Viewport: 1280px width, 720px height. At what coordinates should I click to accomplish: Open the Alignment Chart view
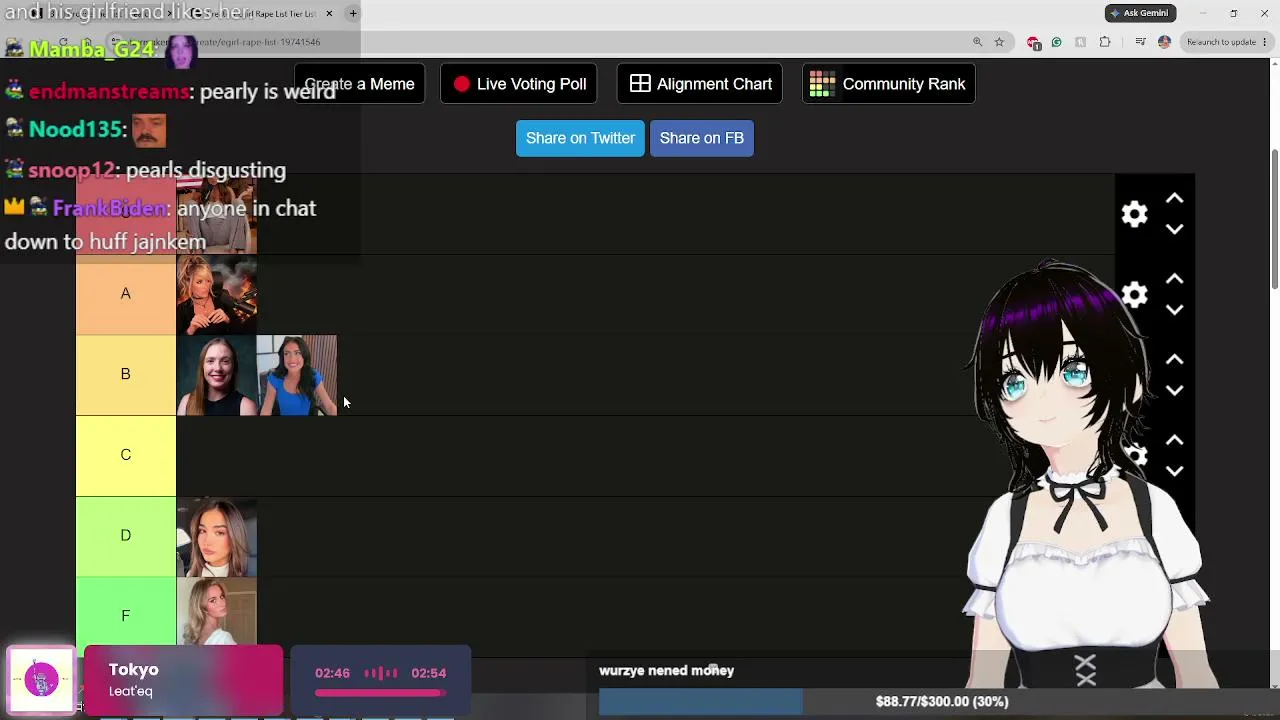tap(700, 84)
